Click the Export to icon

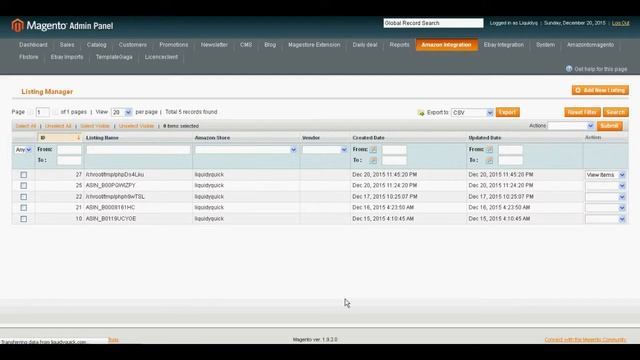421,113
